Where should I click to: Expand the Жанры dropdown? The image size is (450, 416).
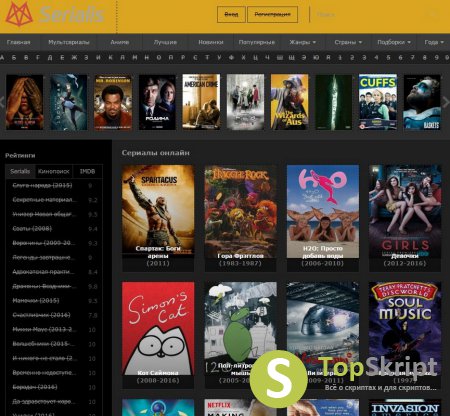(x=302, y=42)
